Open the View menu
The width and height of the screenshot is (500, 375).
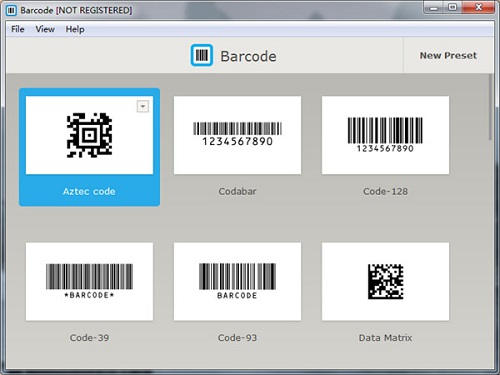(x=45, y=29)
